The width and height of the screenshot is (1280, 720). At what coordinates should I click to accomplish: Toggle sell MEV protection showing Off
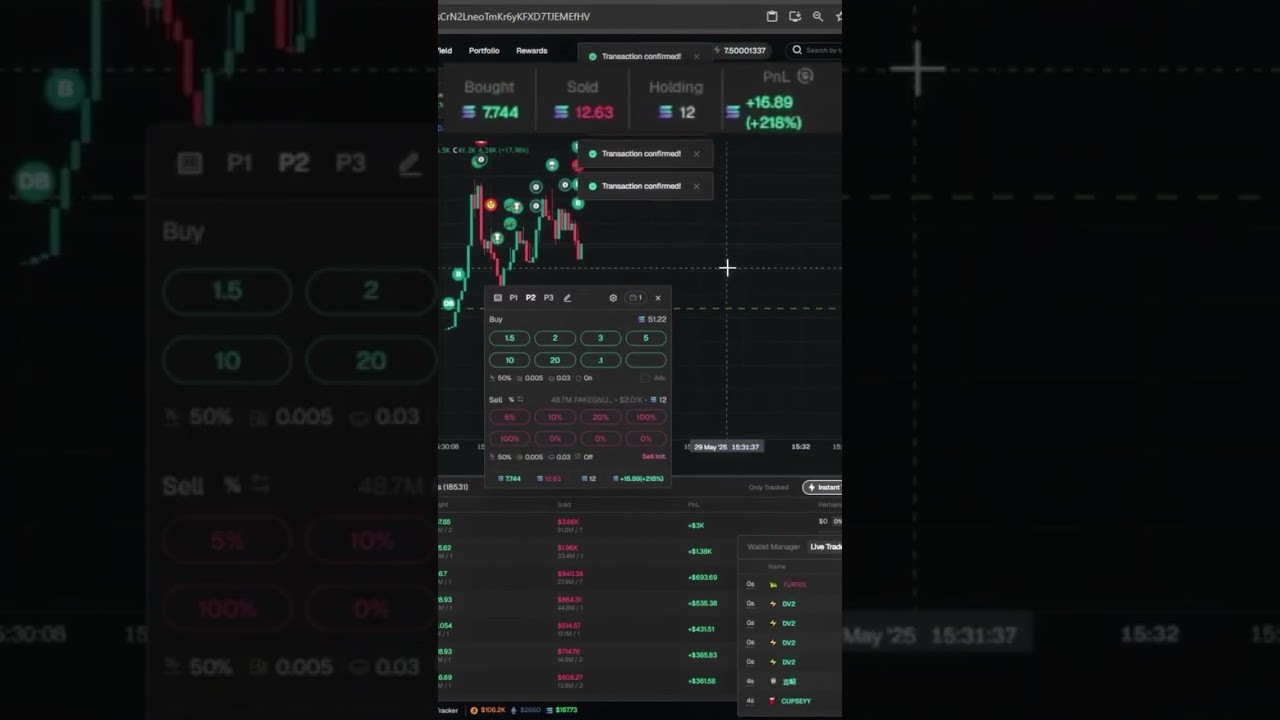point(585,457)
